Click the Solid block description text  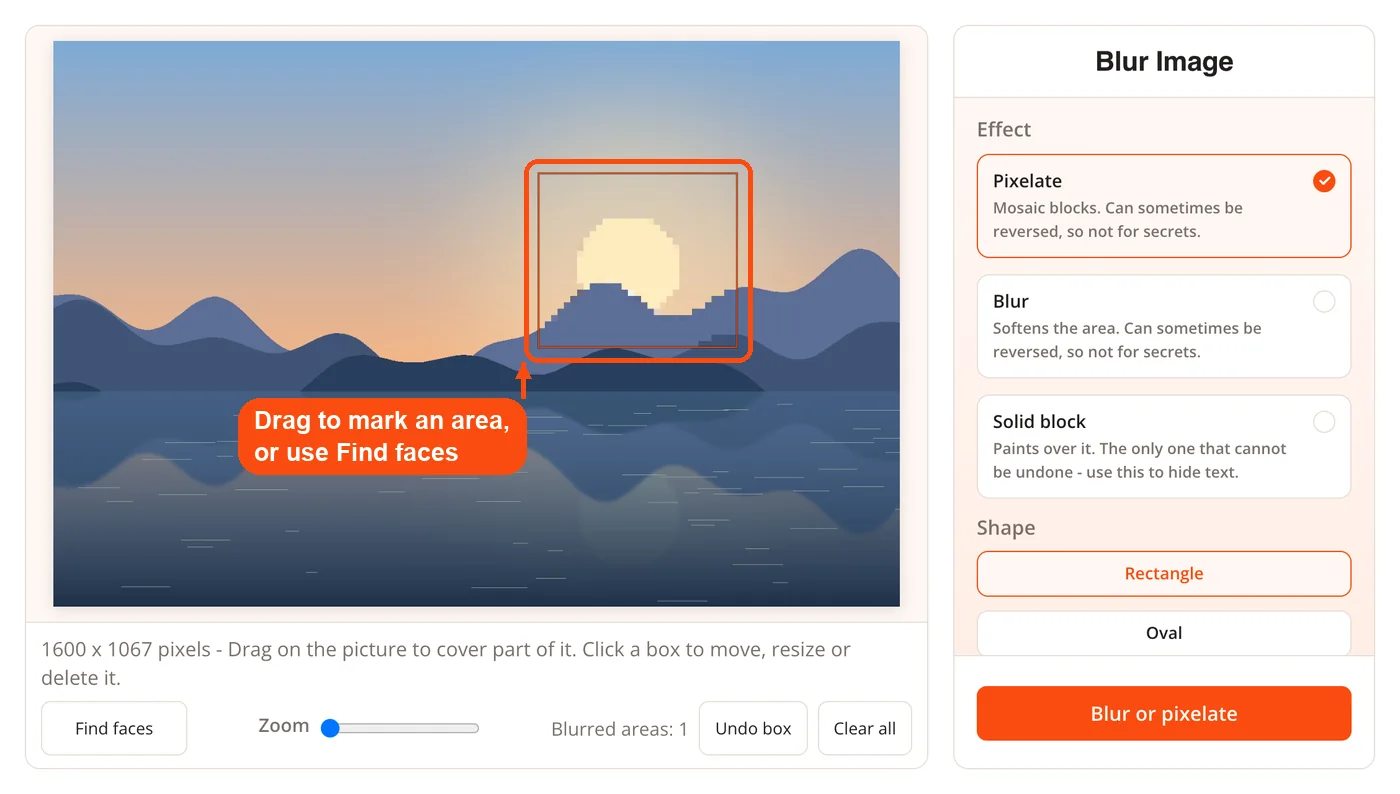[x=1140, y=460]
